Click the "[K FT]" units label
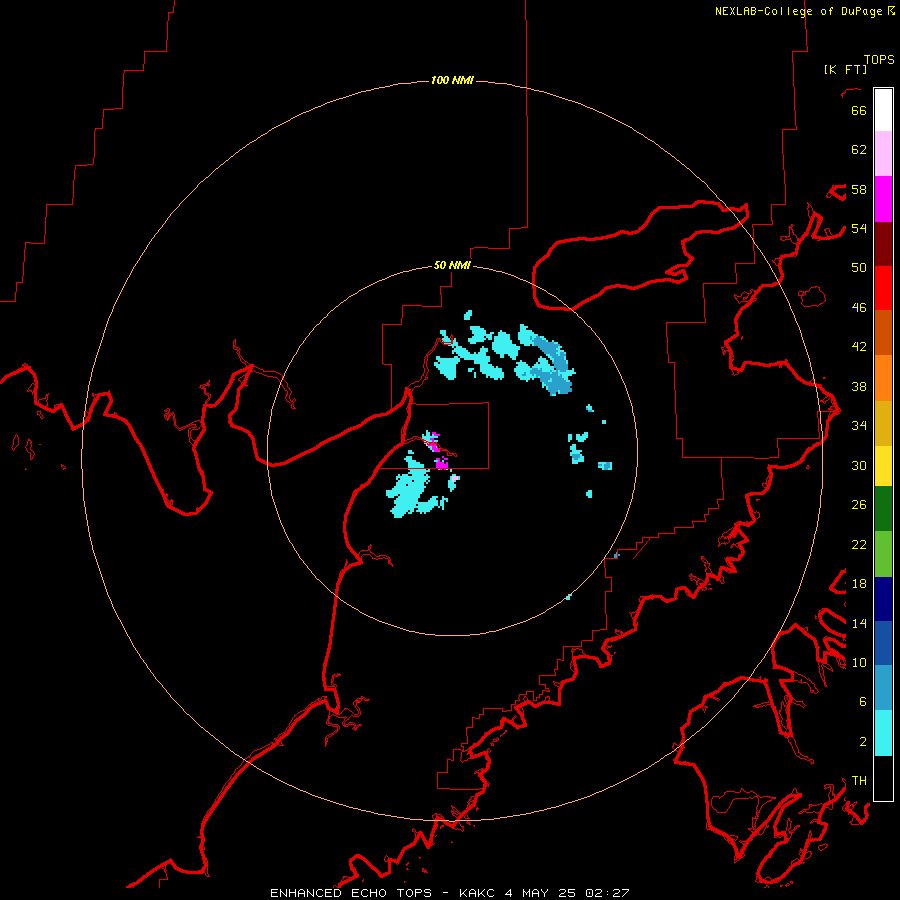Image resolution: width=900 pixels, height=900 pixels. click(845, 69)
